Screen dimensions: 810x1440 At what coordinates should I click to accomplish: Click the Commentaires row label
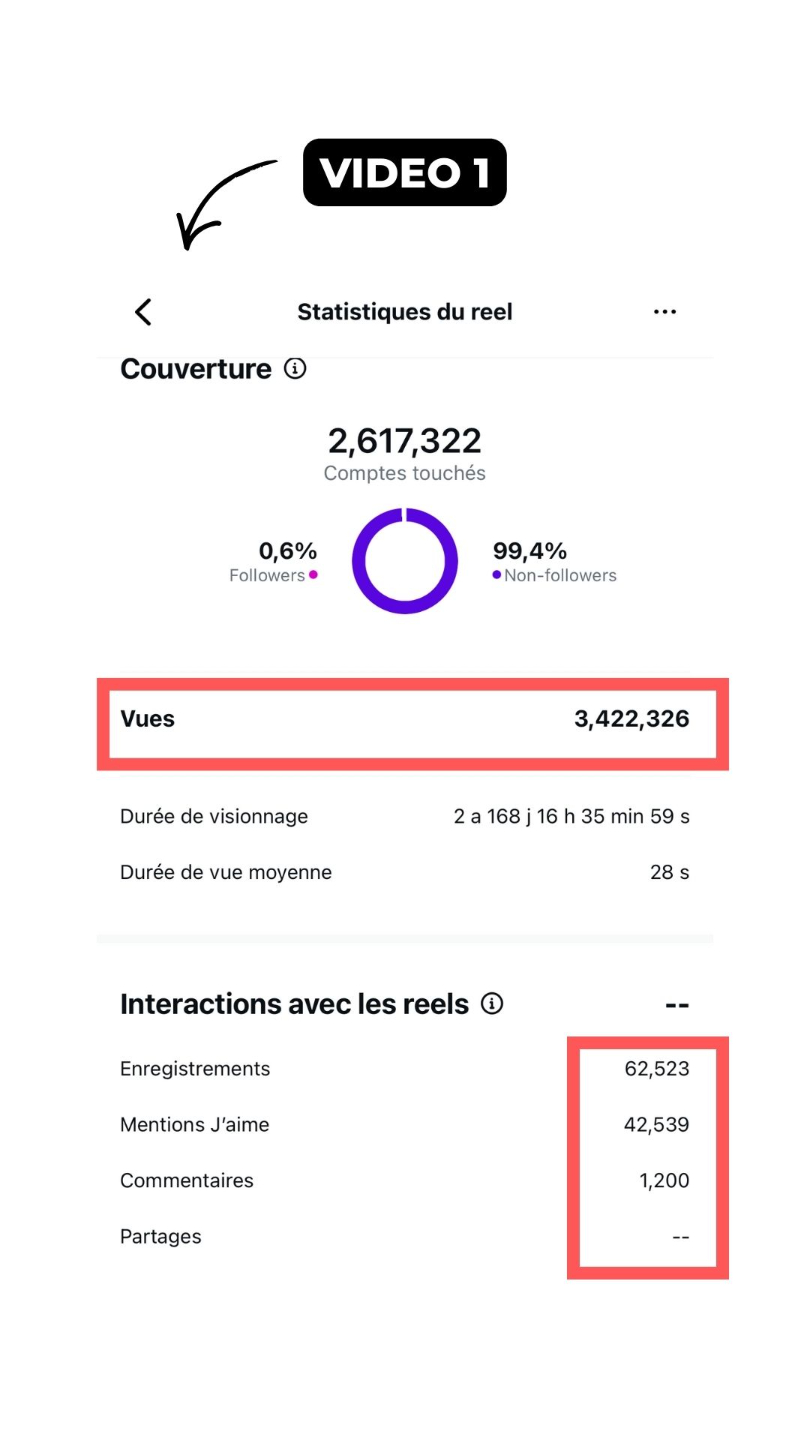point(187,1181)
